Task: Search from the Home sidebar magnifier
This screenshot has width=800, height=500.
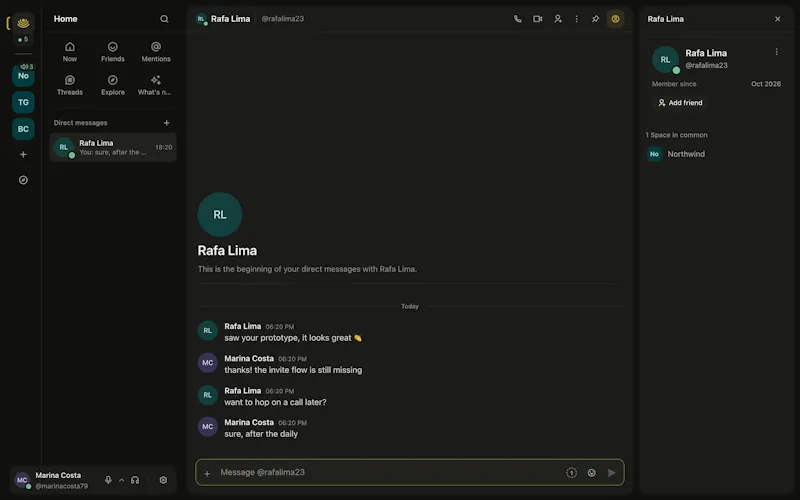Action: [164, 19]
